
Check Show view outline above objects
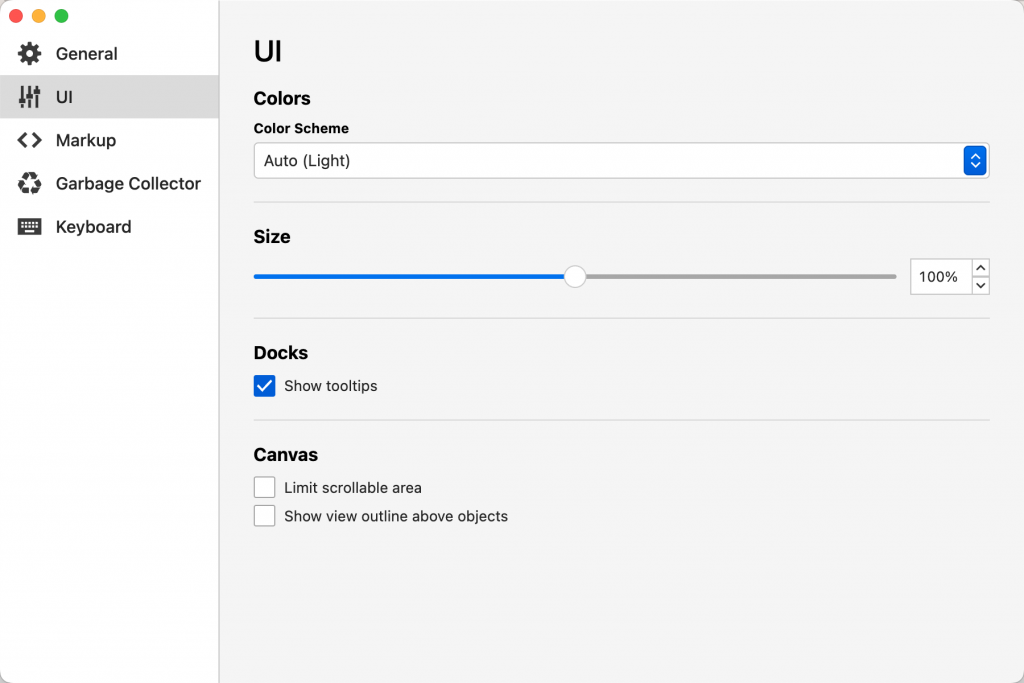point(265,516)
